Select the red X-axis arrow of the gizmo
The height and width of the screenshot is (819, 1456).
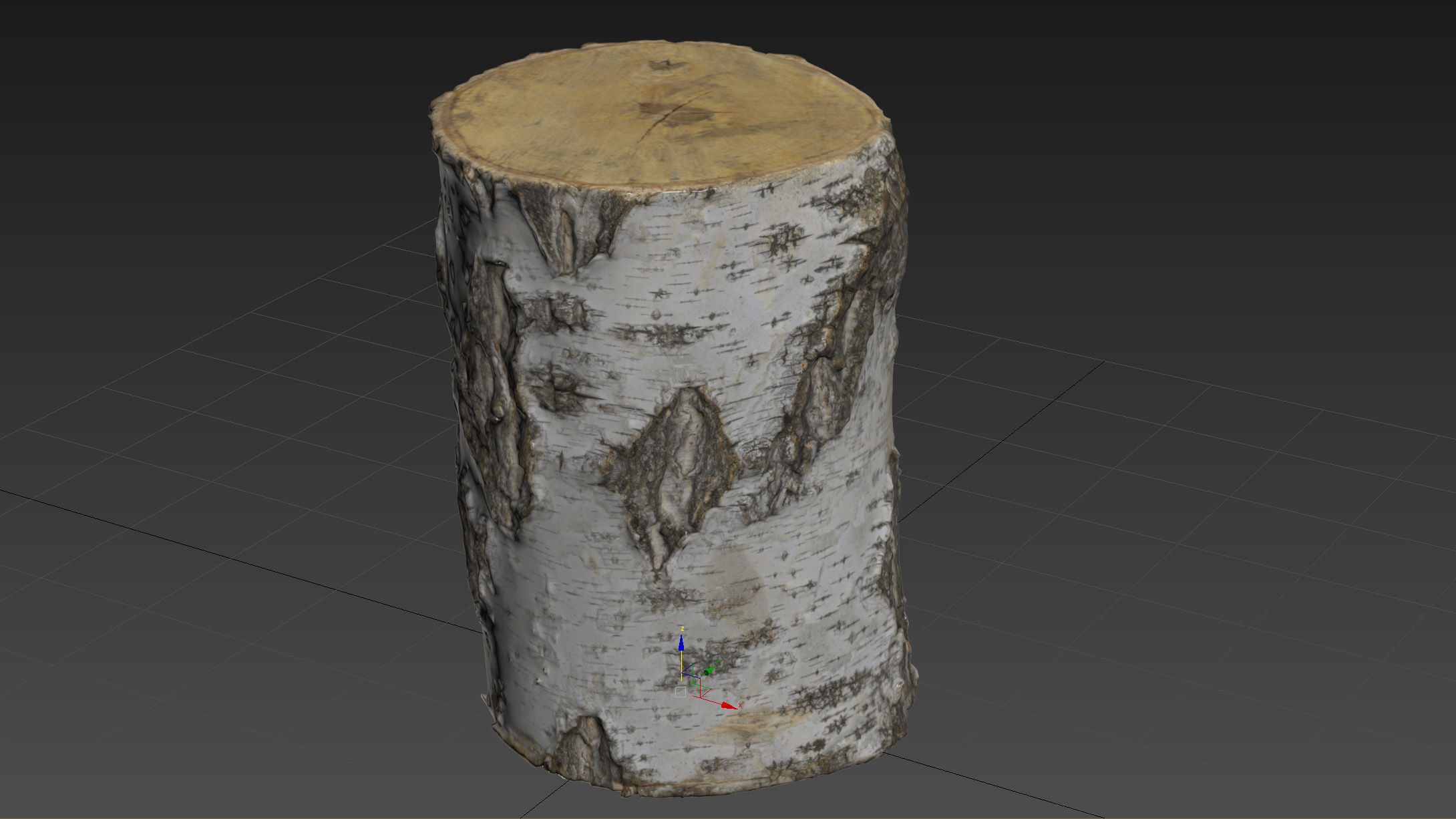click(729, 705)
